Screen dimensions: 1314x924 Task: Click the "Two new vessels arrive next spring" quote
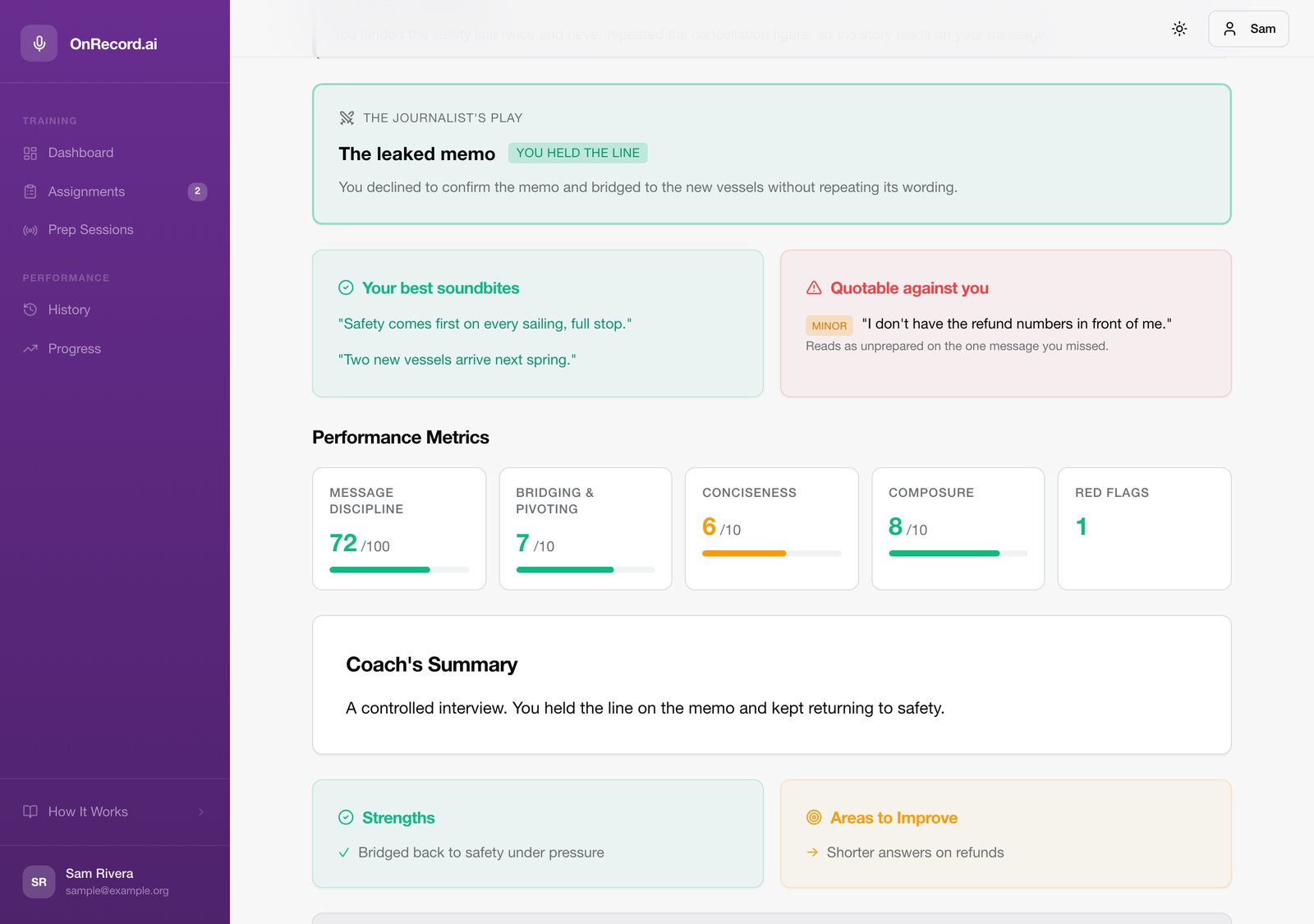point(457,360)
